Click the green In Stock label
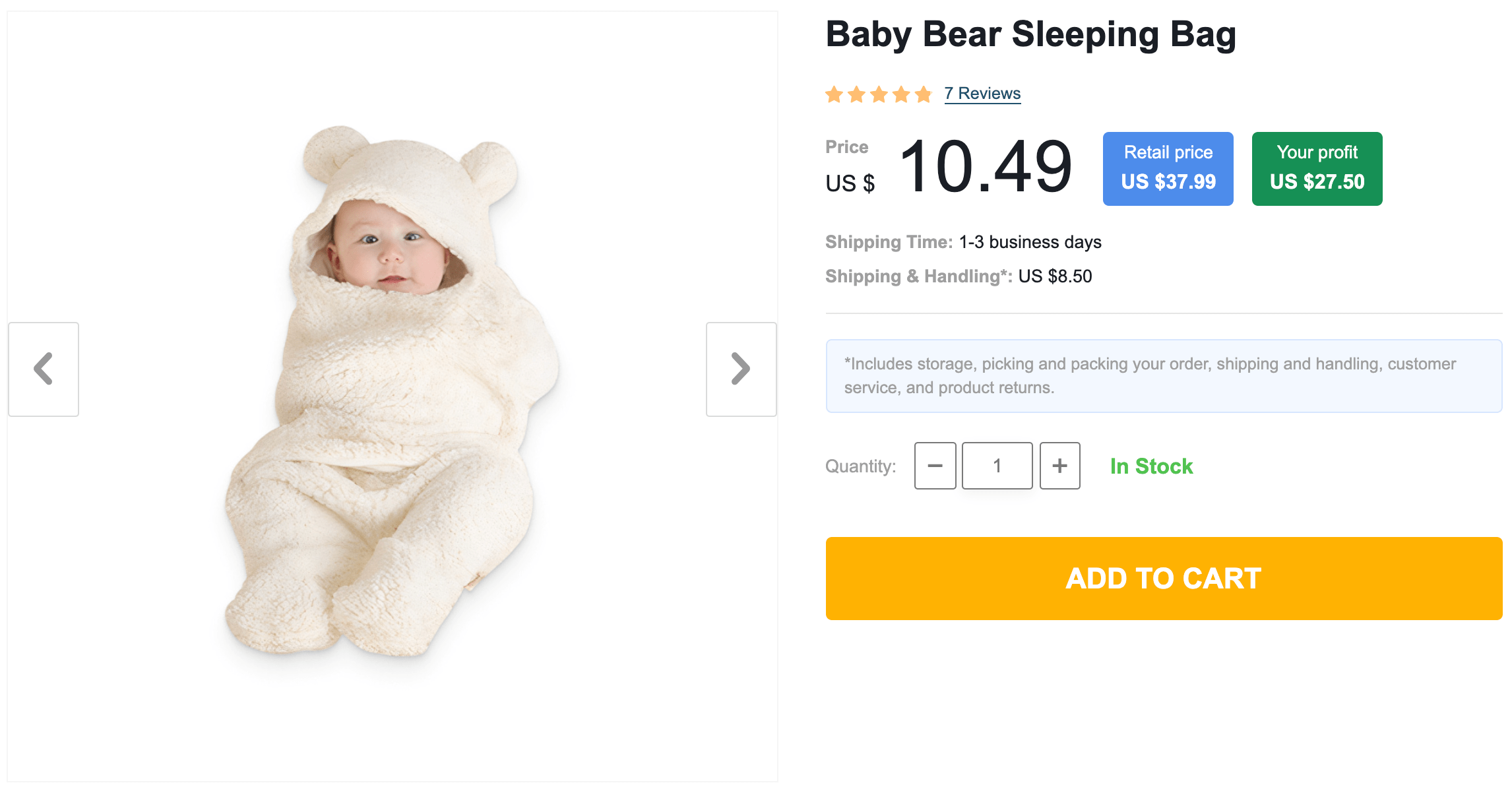 (1151, 466)
